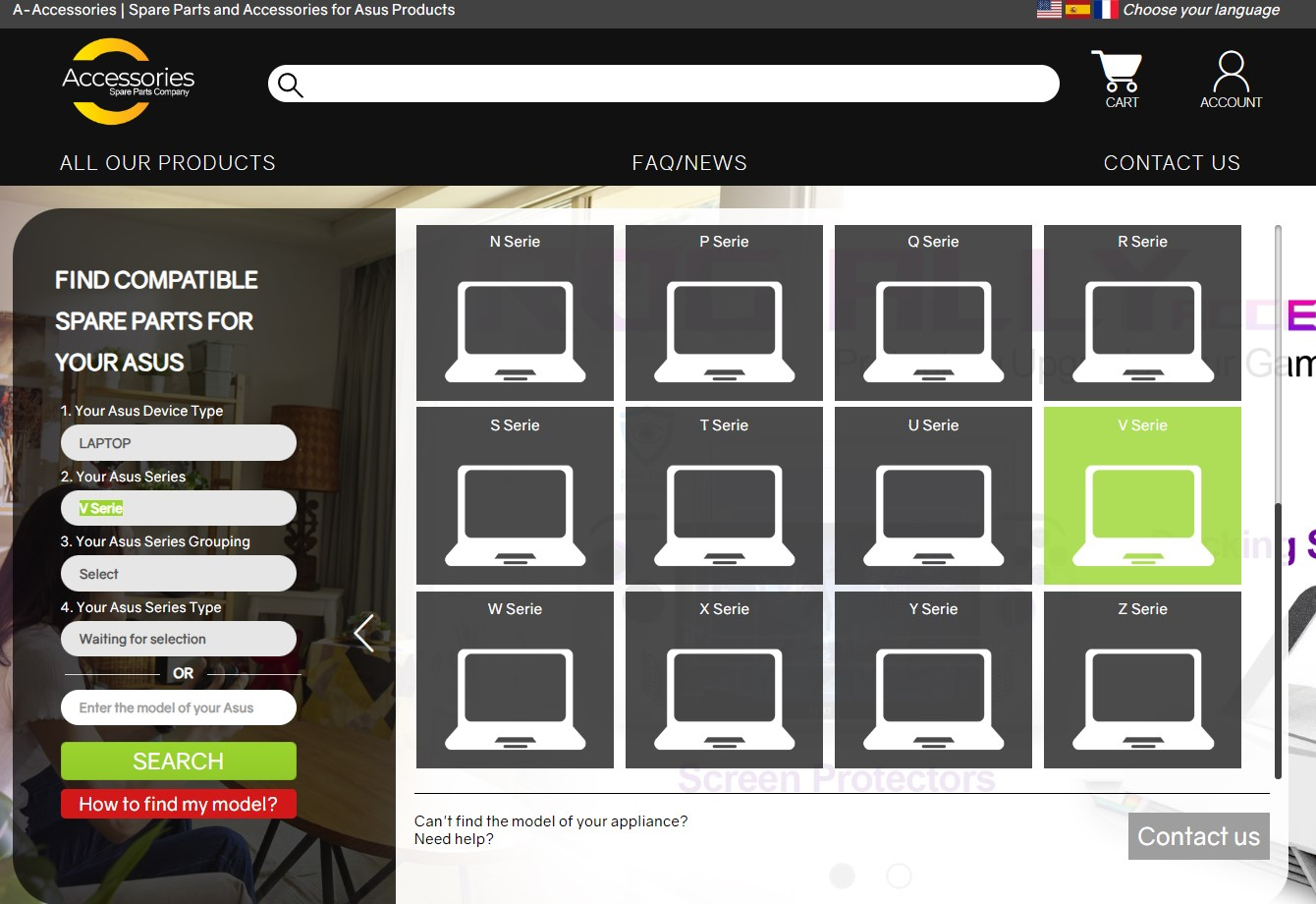Screen dimensions: 1316x904
Task: Open the shopping cart
Action: pyautogui.click(x=1117, y=79)
